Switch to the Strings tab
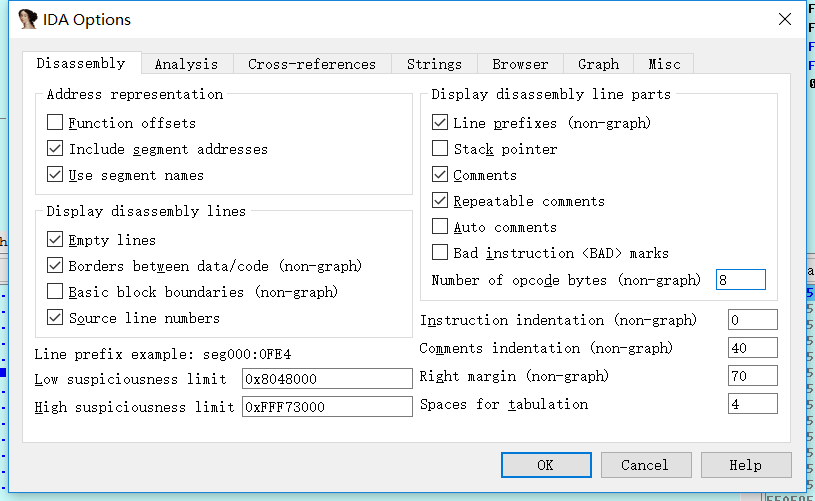This screenshot has width=815, height=501. click(x=434, y=64)
